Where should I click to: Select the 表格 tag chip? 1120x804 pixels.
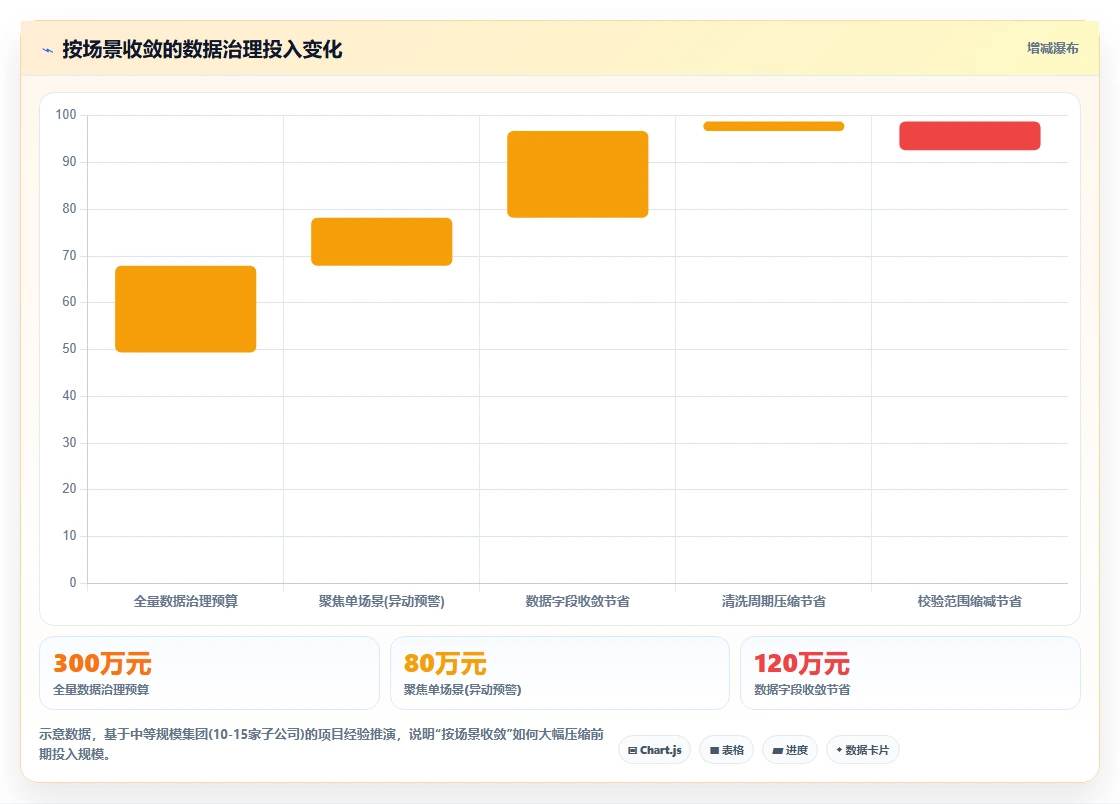[726, 750]
